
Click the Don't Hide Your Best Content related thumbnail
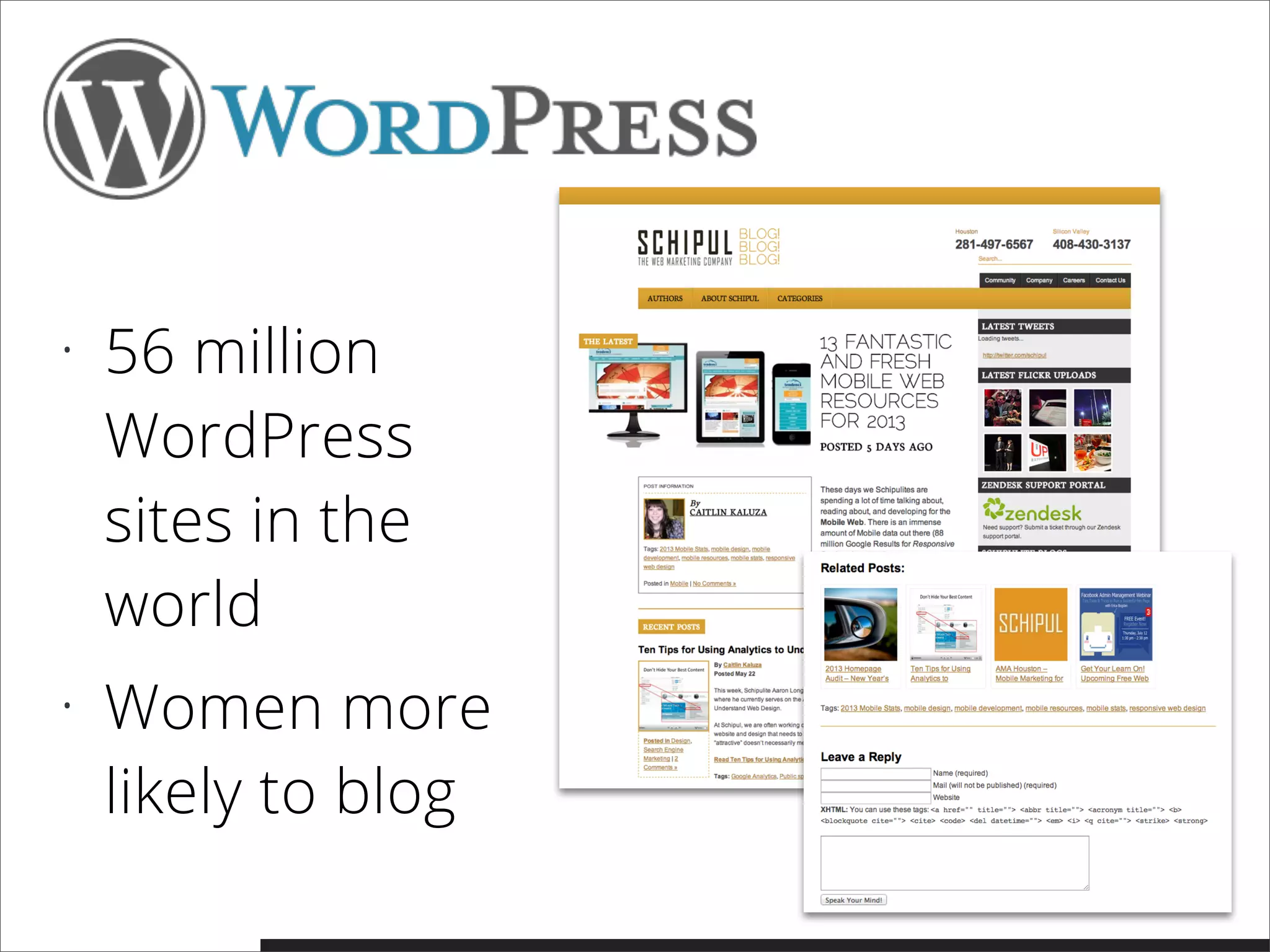946,624
